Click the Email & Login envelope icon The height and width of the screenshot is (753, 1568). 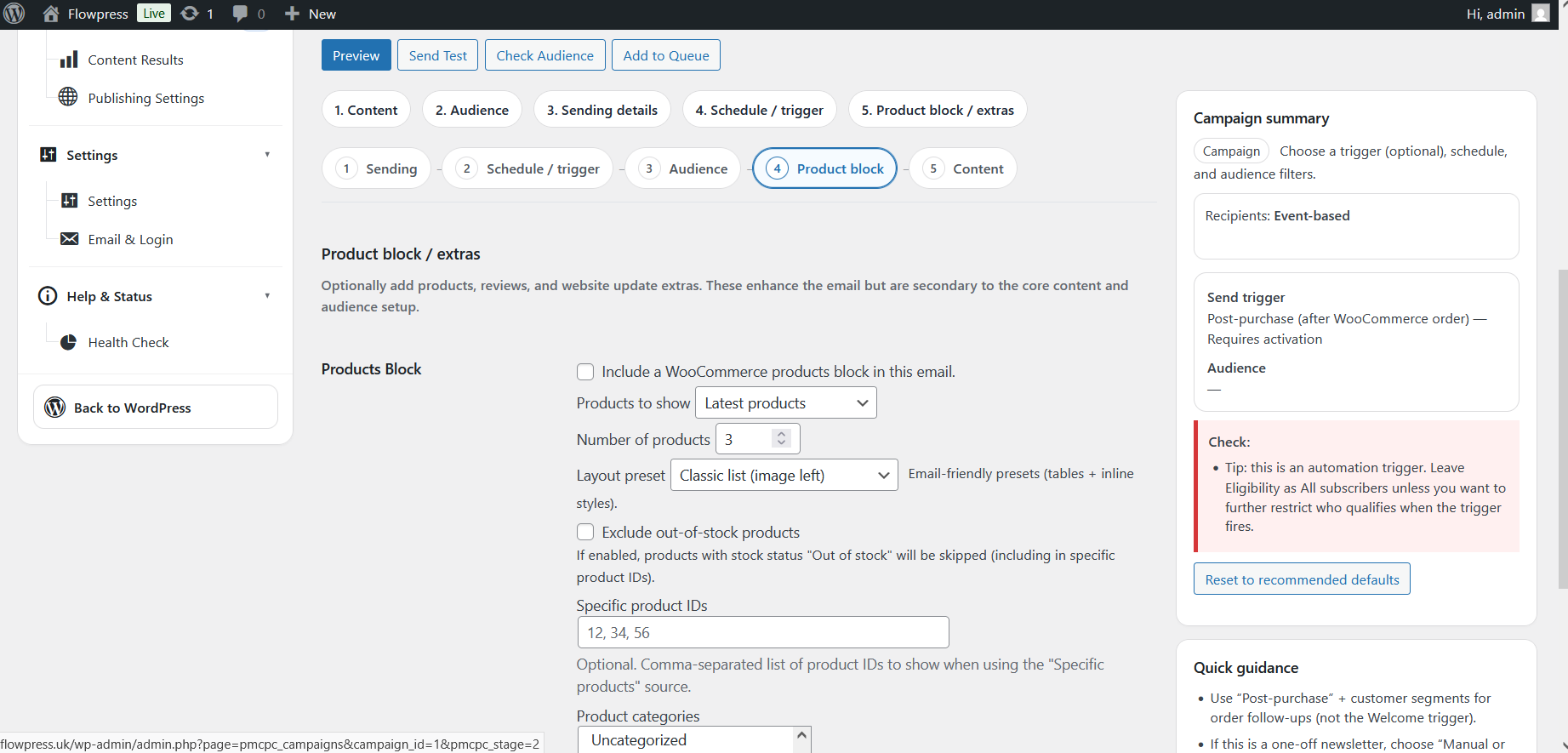tap(70, 239)
